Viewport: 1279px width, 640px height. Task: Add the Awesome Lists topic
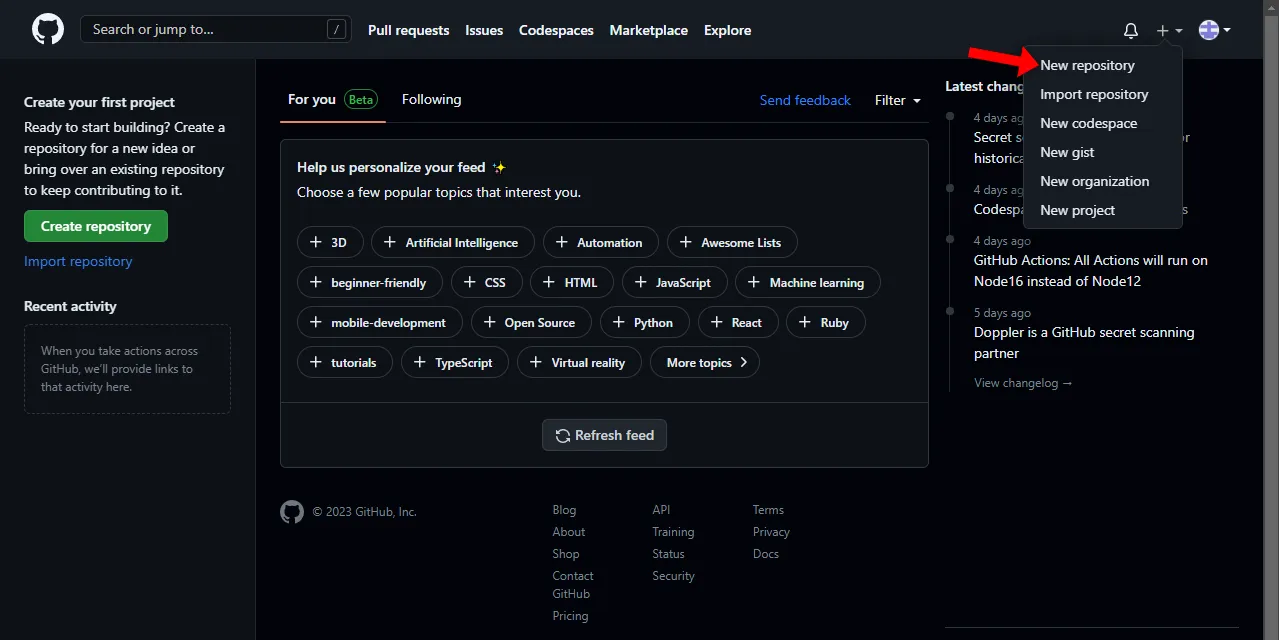[732, 242]
